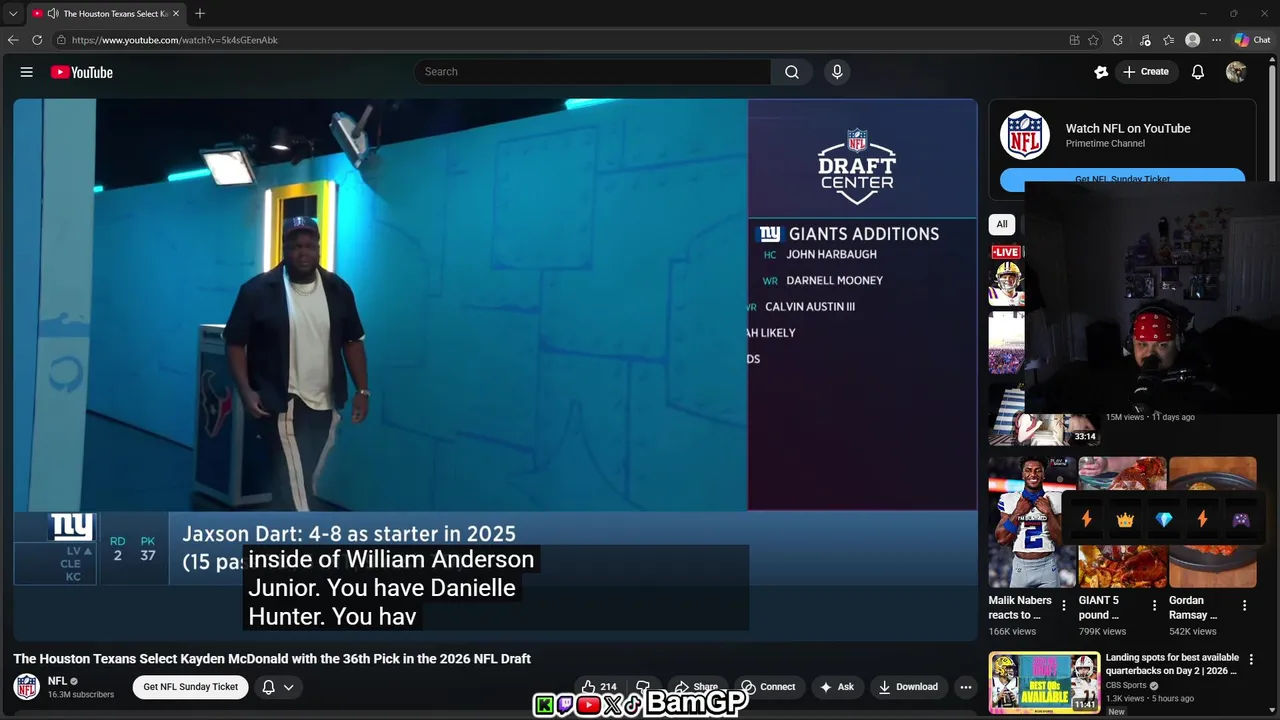The image size is (1280, 720).
Task: Open the YouTube guide hamburger menu
Action: [x=27, y=72]
